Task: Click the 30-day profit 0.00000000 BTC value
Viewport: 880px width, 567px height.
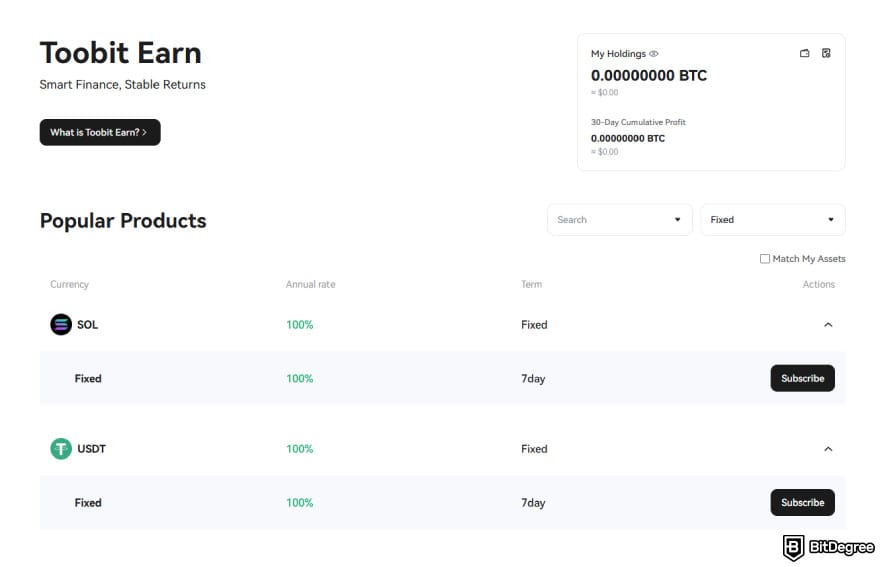Action: tap(627, 138)
